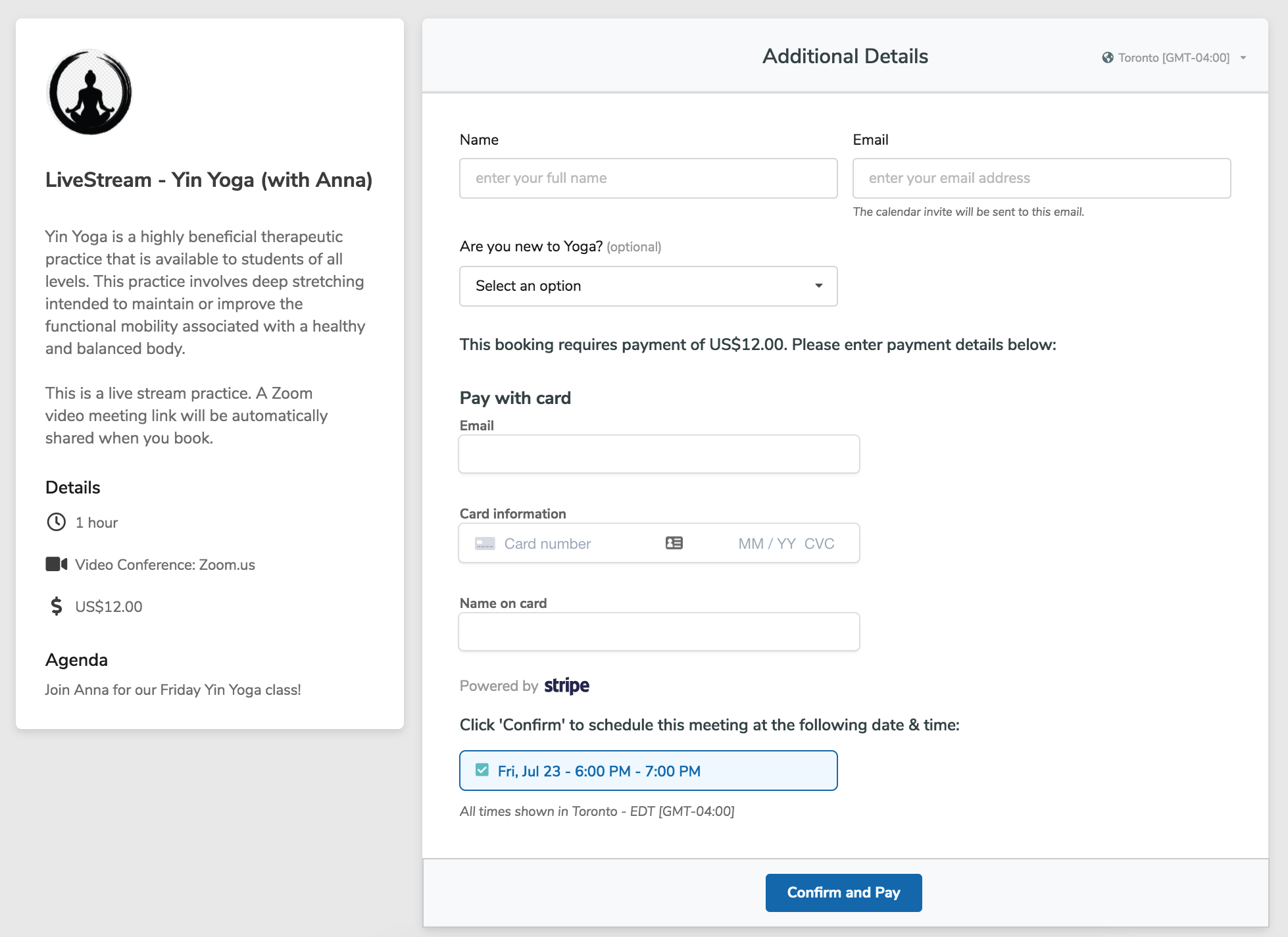Click the Details heading
The image size is (1288, 937).
[72, 487]
